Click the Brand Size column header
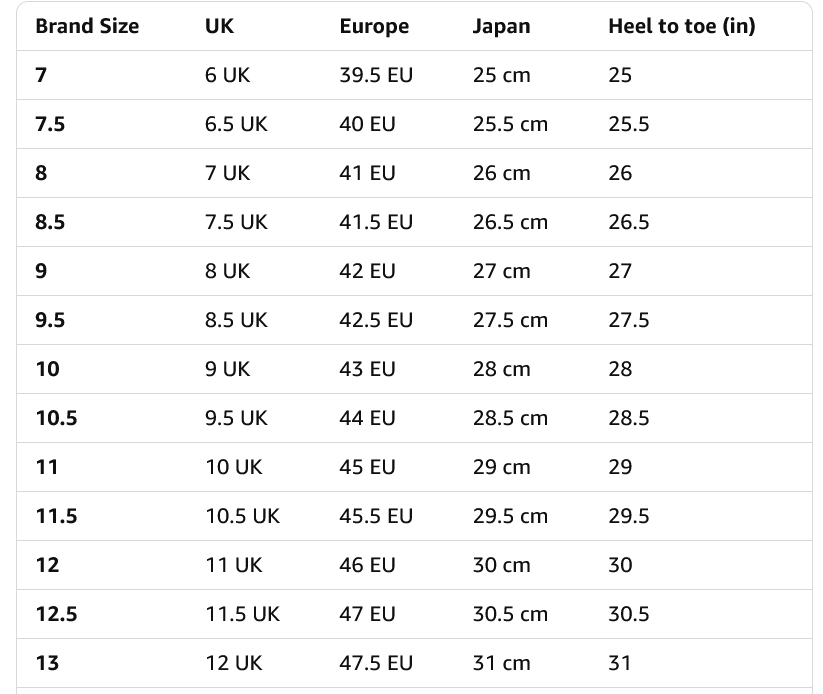Screen dimensions: 823x694 pyautogui.click(x=87, y=27)
